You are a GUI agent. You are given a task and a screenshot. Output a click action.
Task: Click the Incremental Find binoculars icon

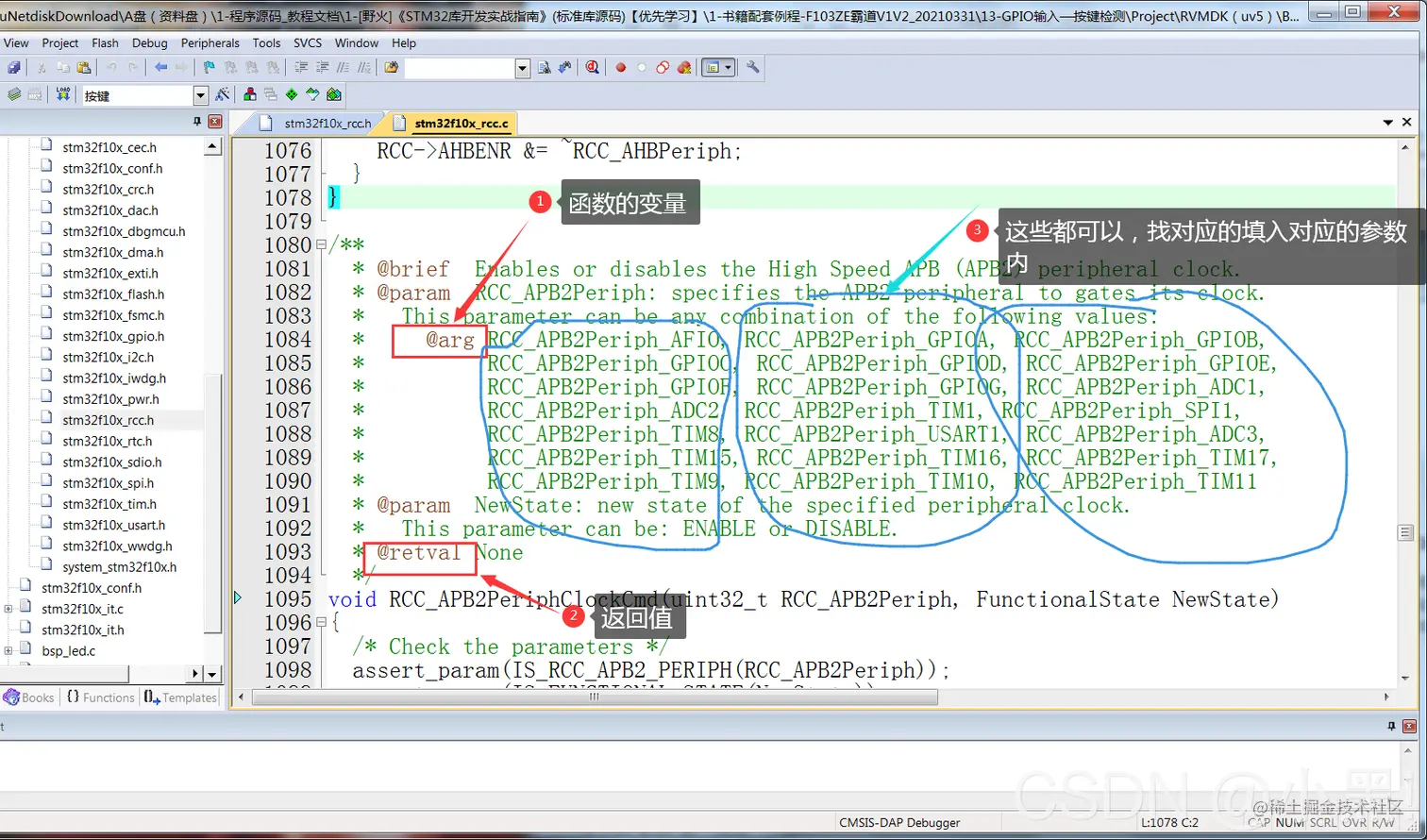[x=564, y=68]
